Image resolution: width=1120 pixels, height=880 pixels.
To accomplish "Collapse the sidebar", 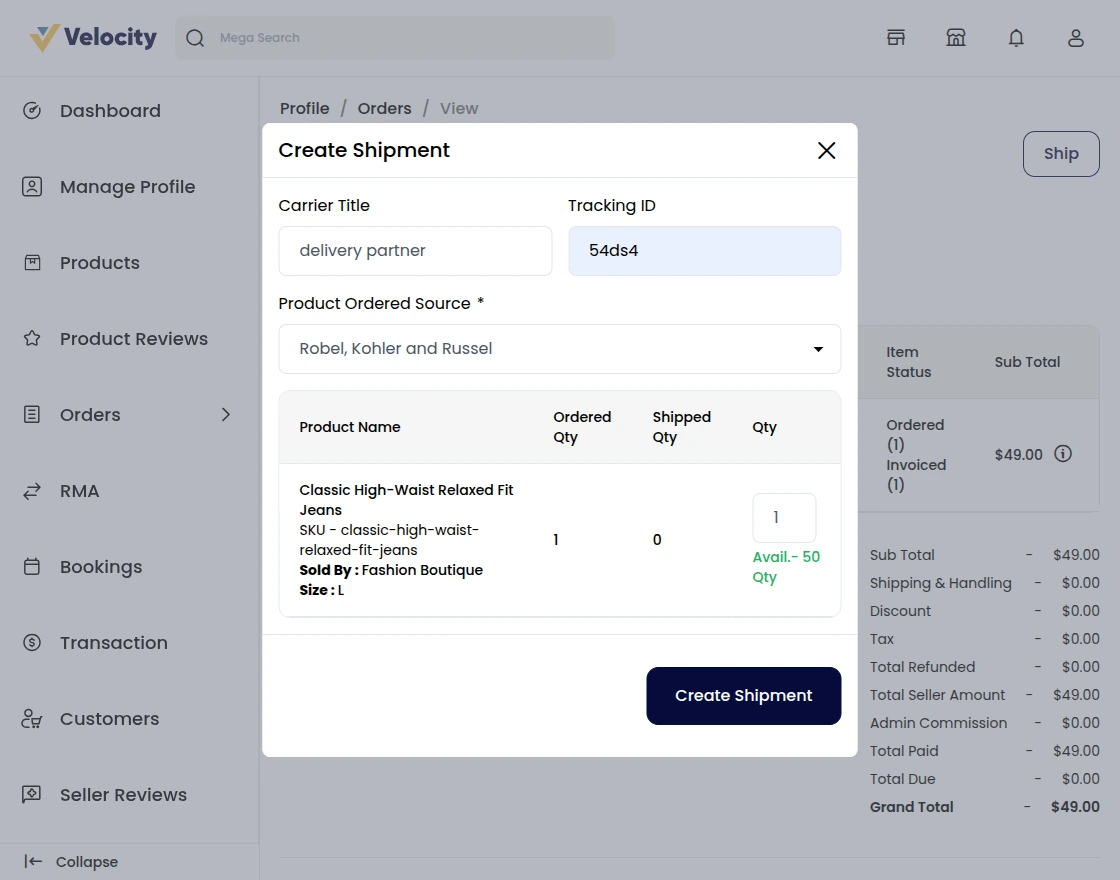I will [72, 862].
